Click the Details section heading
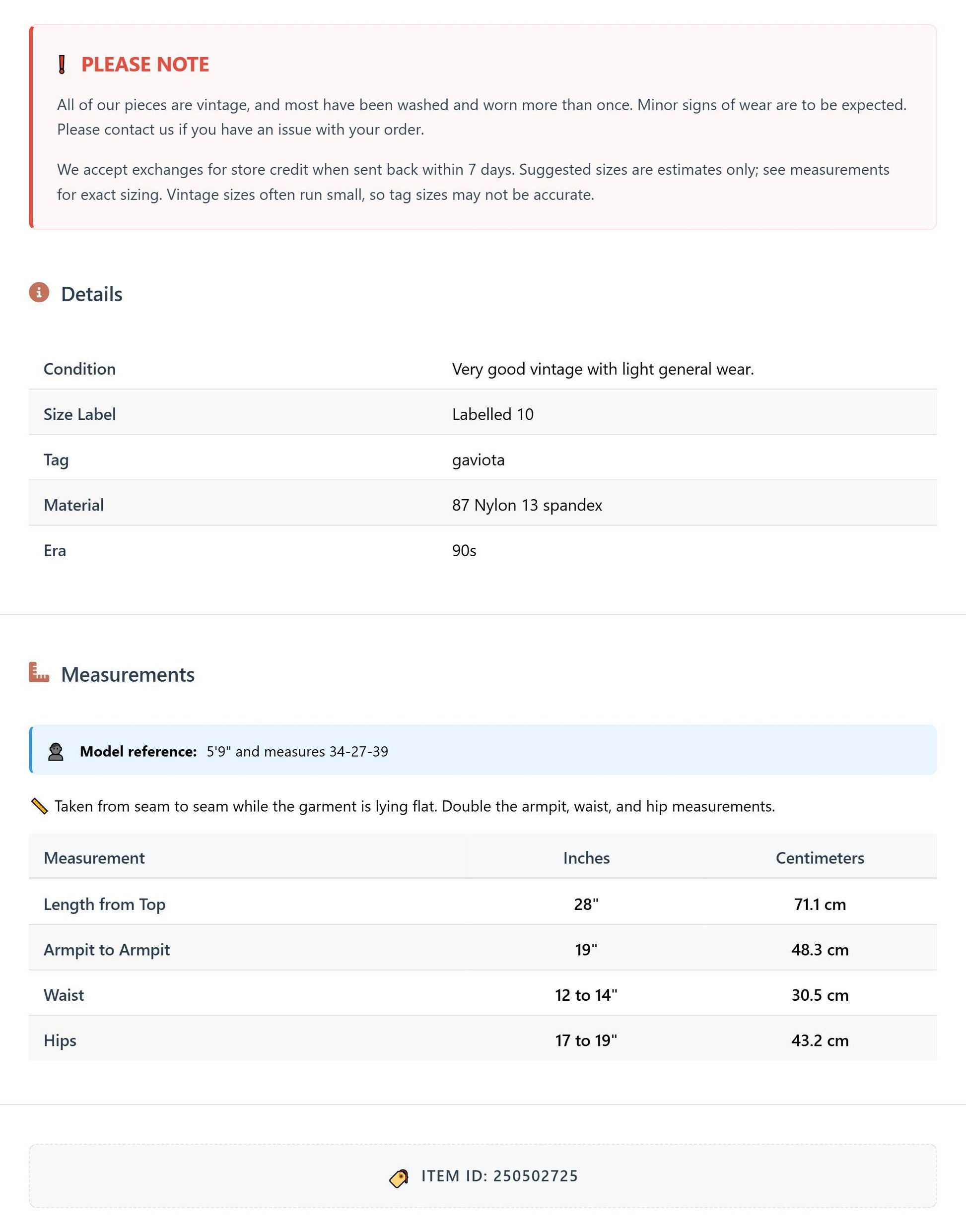 [x=92, y=294]
